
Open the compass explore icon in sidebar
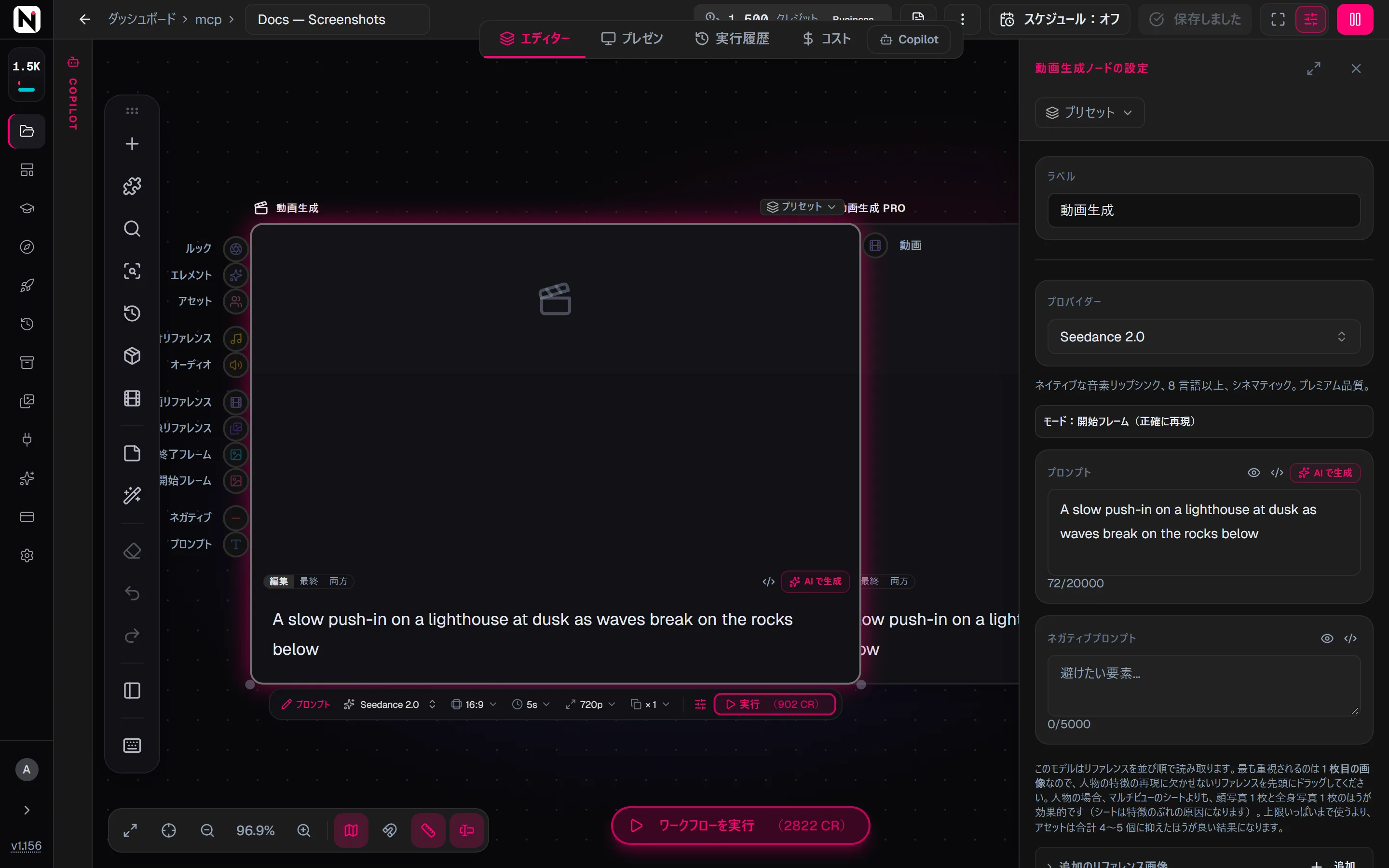click(27, 247)
